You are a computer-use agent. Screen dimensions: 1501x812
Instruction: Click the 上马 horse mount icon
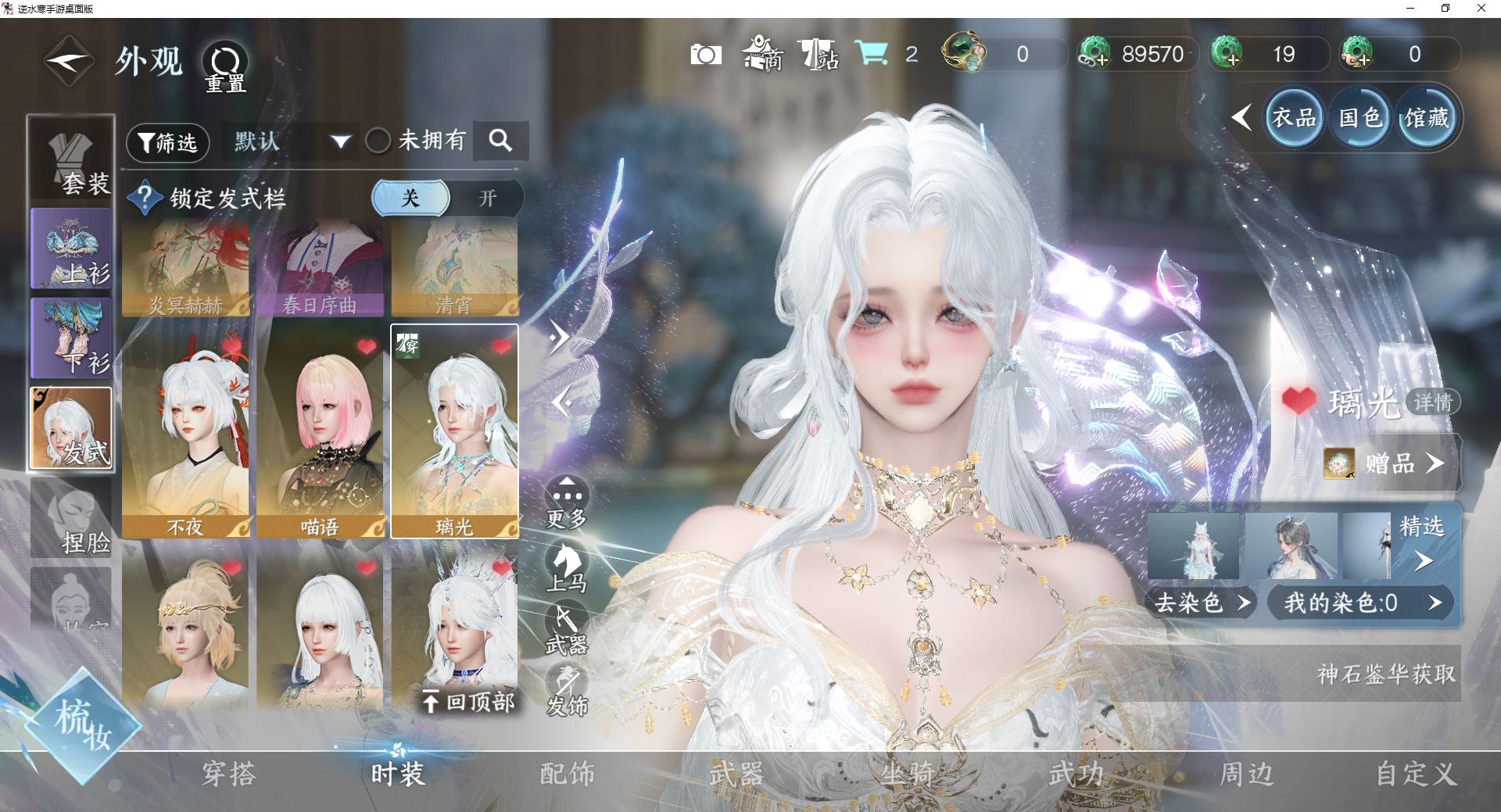click(x=566, y=567)
